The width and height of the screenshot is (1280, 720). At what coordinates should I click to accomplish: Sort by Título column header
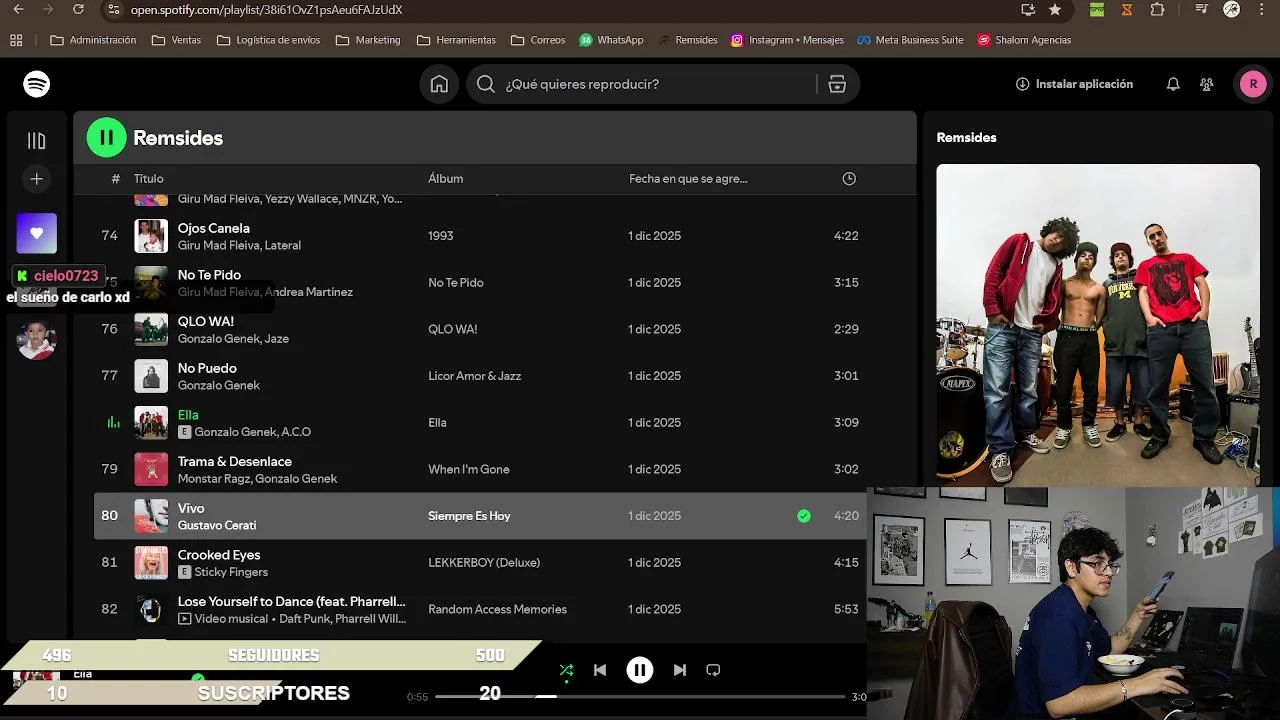(x=149, y=179)
